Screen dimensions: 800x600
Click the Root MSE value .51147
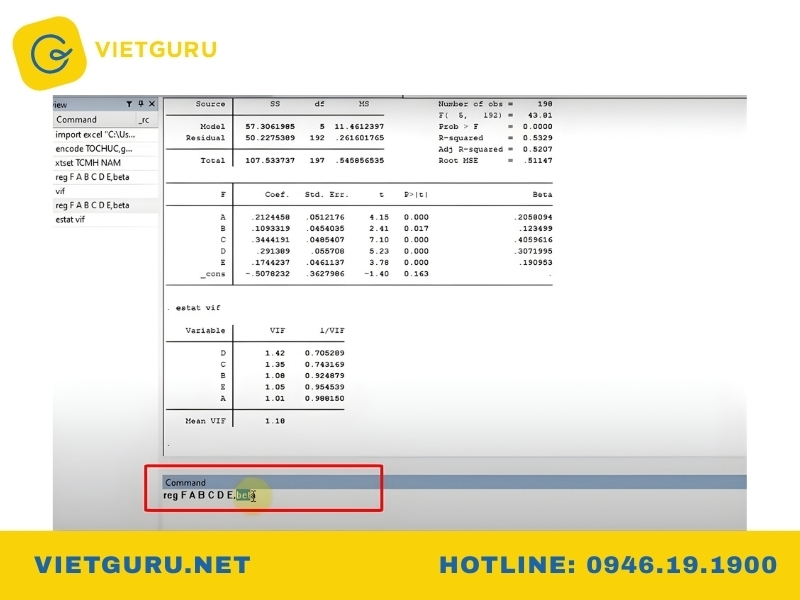pyautogui.click(x=537, y=160)
